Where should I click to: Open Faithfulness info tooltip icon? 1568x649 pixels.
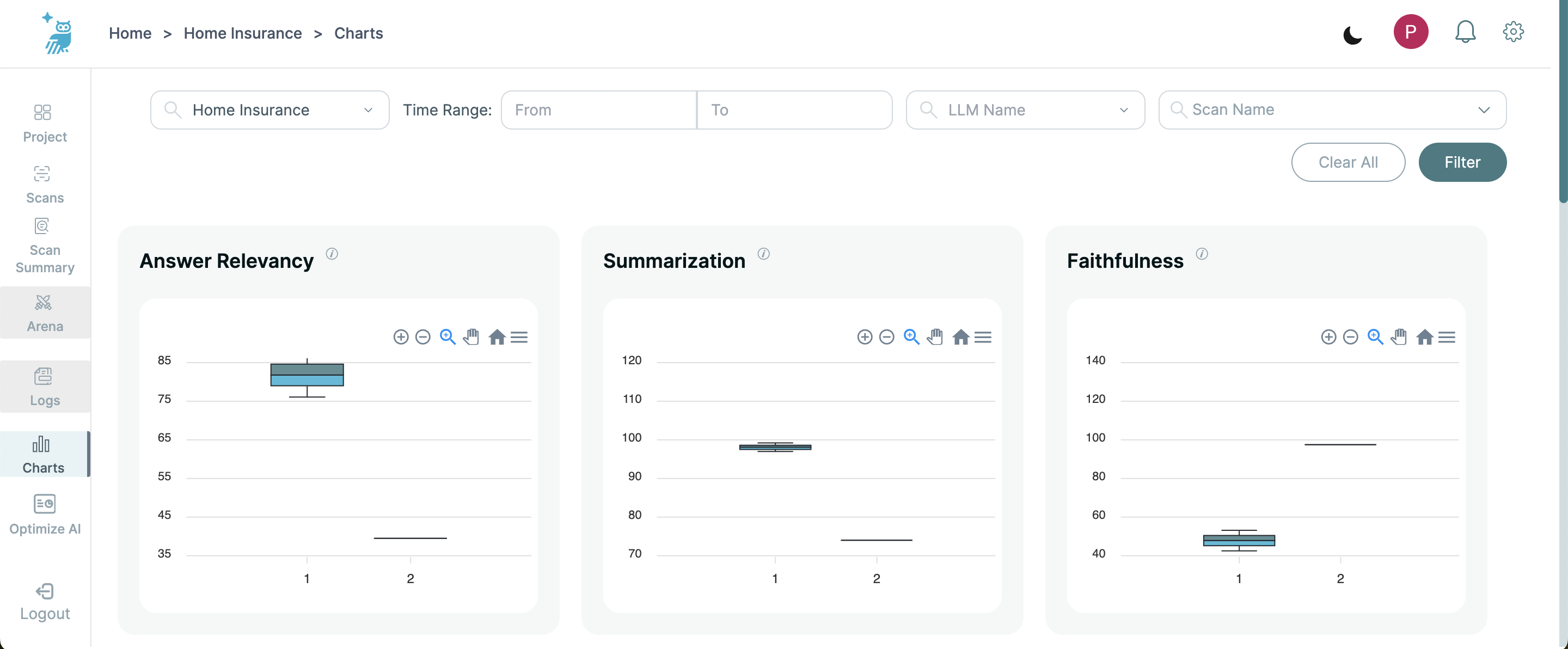coord(1202,254)
